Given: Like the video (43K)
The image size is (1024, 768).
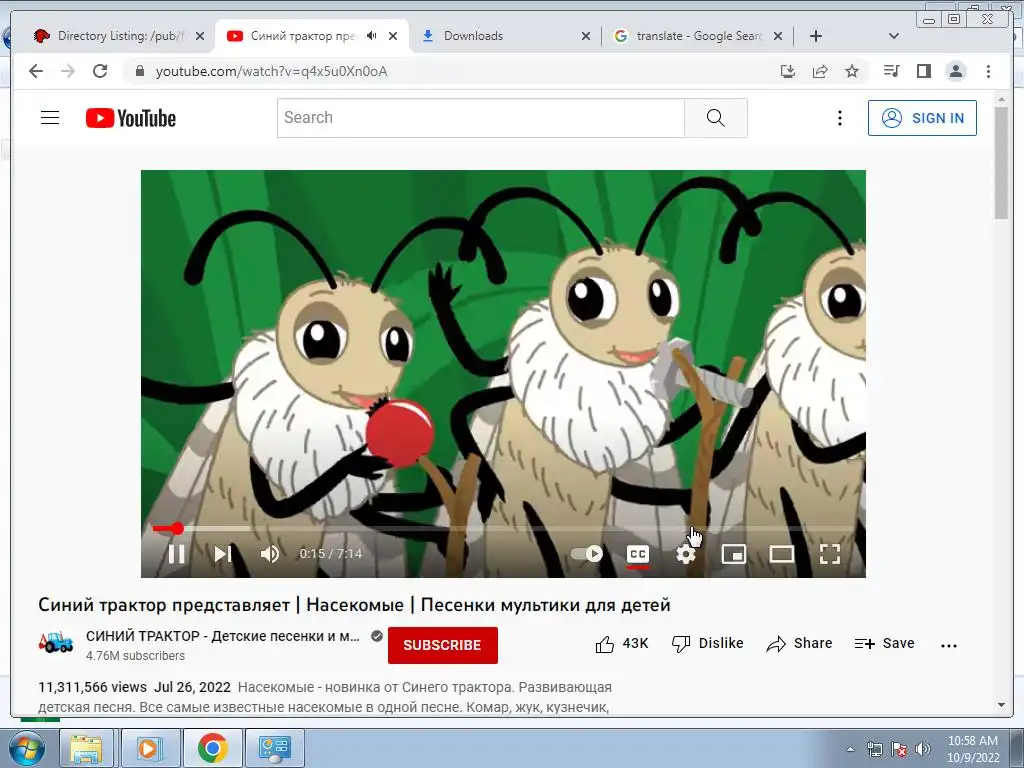Looking at the screenshot, I should [622, 644].
